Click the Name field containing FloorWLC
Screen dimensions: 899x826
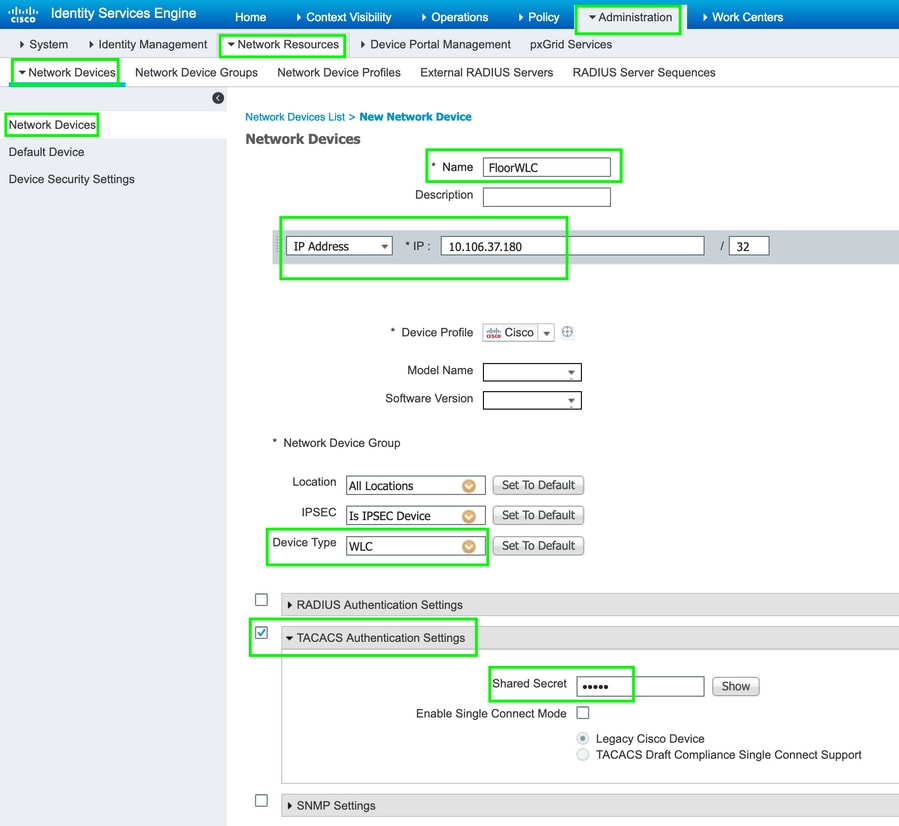pos(547,167)
